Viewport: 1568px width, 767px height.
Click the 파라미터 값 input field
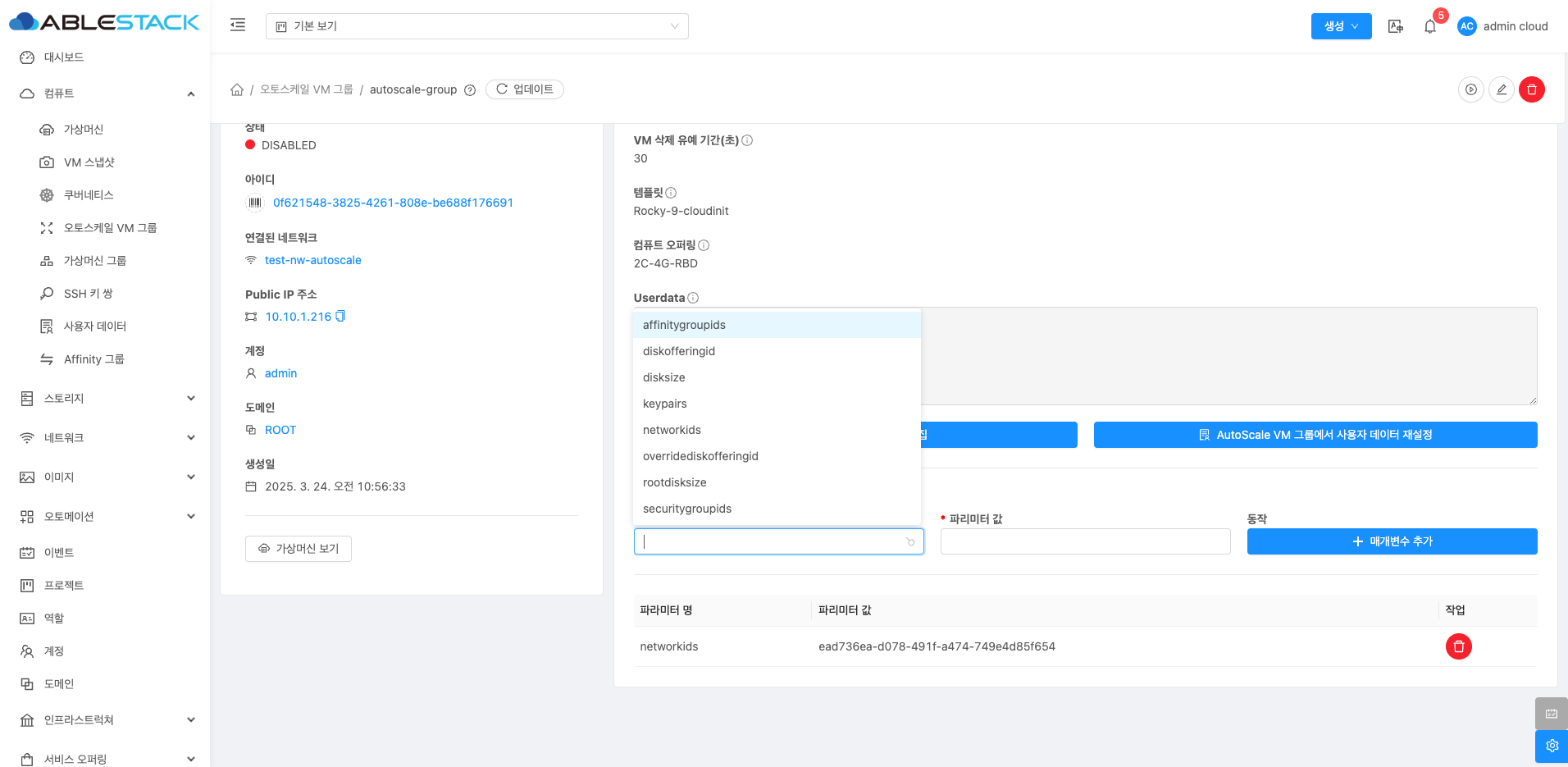click(x=1085, y=541)
